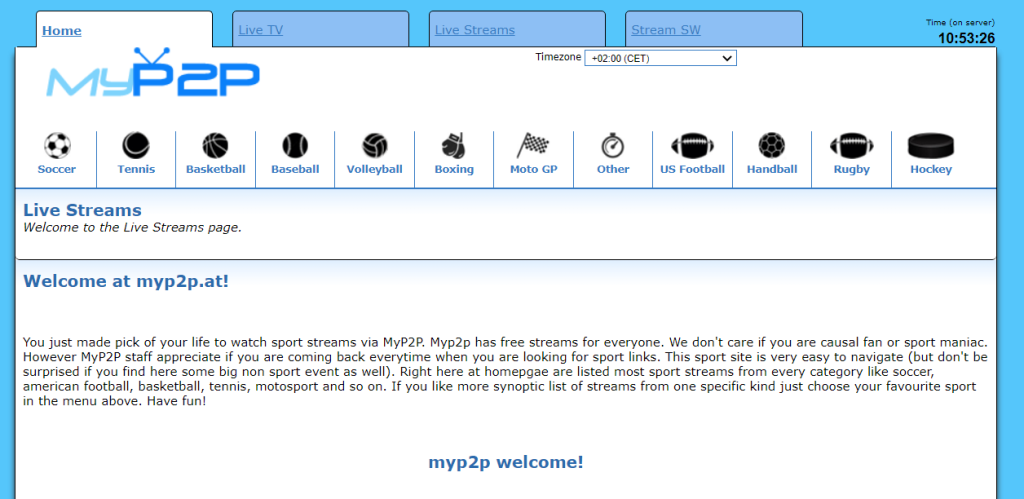Screen dimensions: 1024x499
Task: Click the US Football ball icon
Action: pyautogui.click(x=692, y=146)
